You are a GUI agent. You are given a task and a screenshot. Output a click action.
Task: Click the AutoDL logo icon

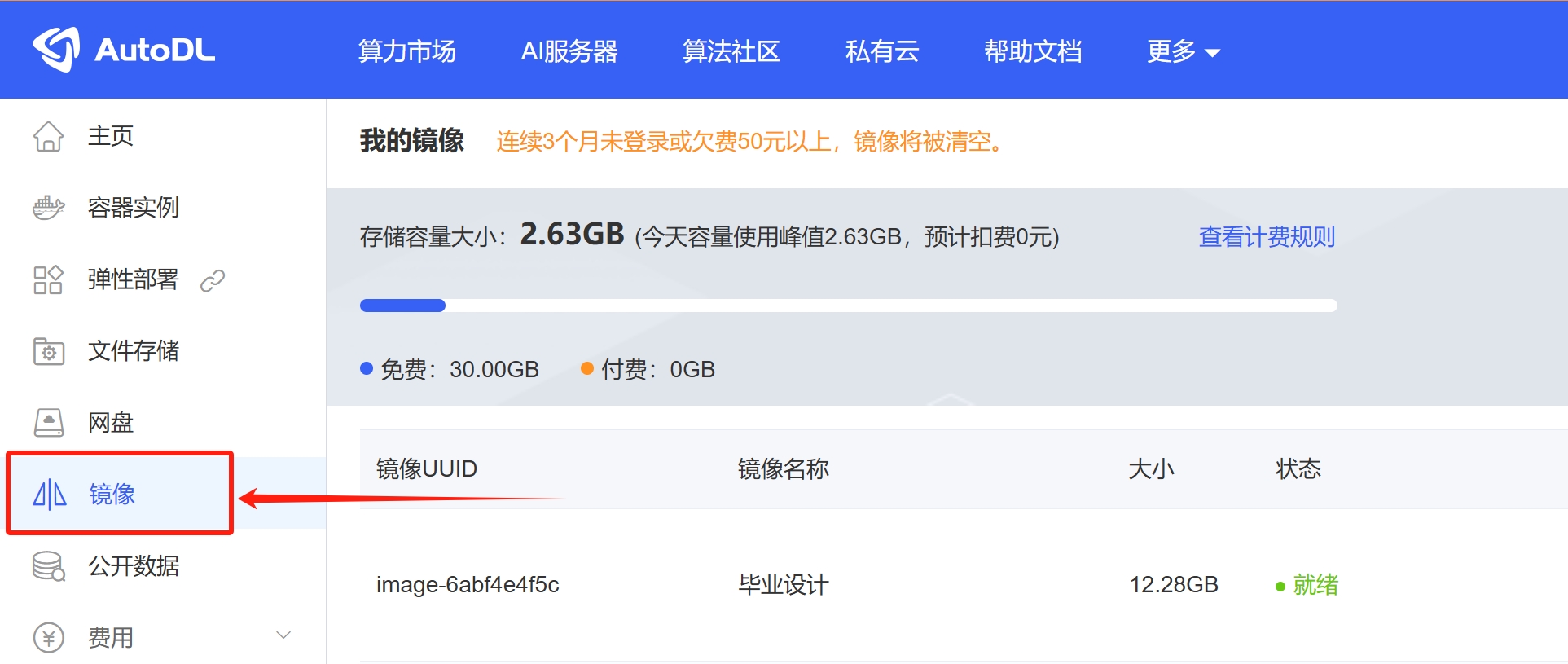[x=56, y=50]
